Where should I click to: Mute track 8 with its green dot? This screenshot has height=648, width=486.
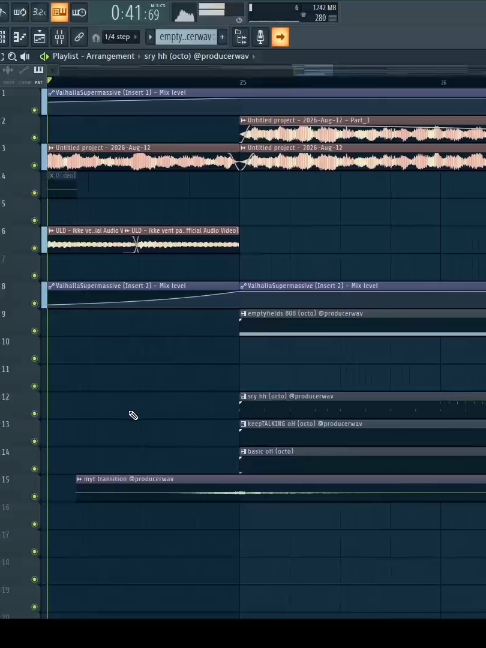[x=34, y=303]
